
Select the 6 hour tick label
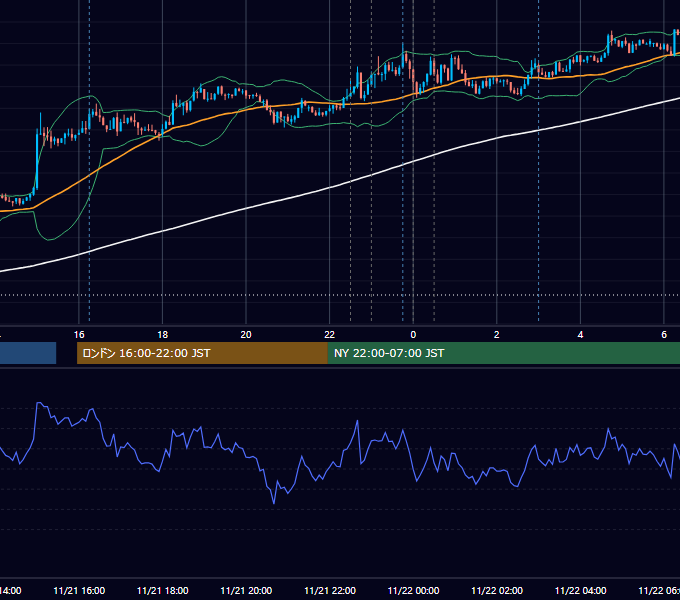(x=664, y=335)
